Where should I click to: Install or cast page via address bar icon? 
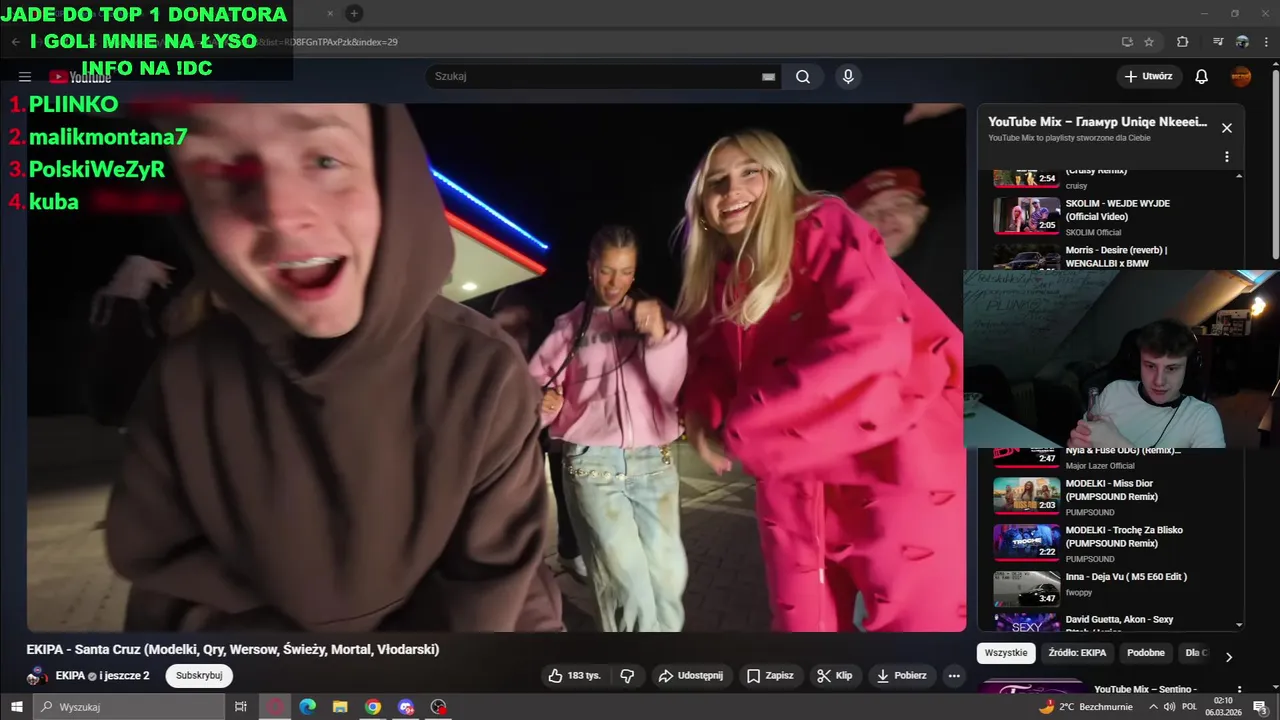[1127, 42]
